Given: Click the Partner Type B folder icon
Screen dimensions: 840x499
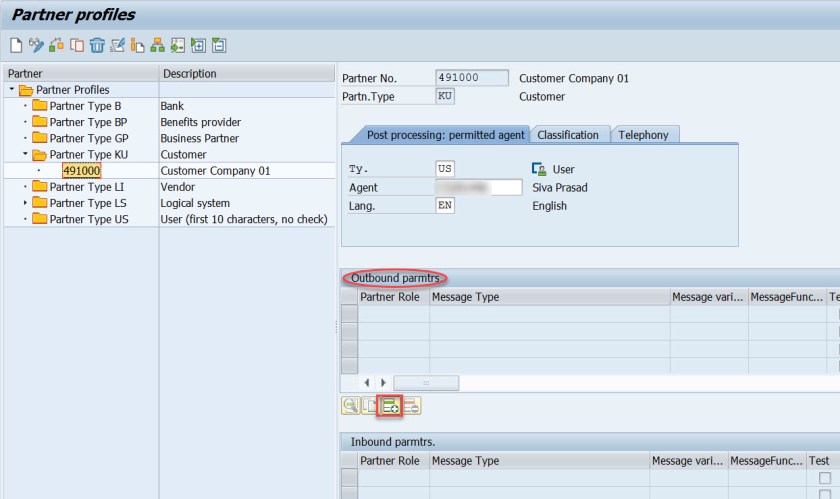Looking at the screenshot, I should (40, 105).
